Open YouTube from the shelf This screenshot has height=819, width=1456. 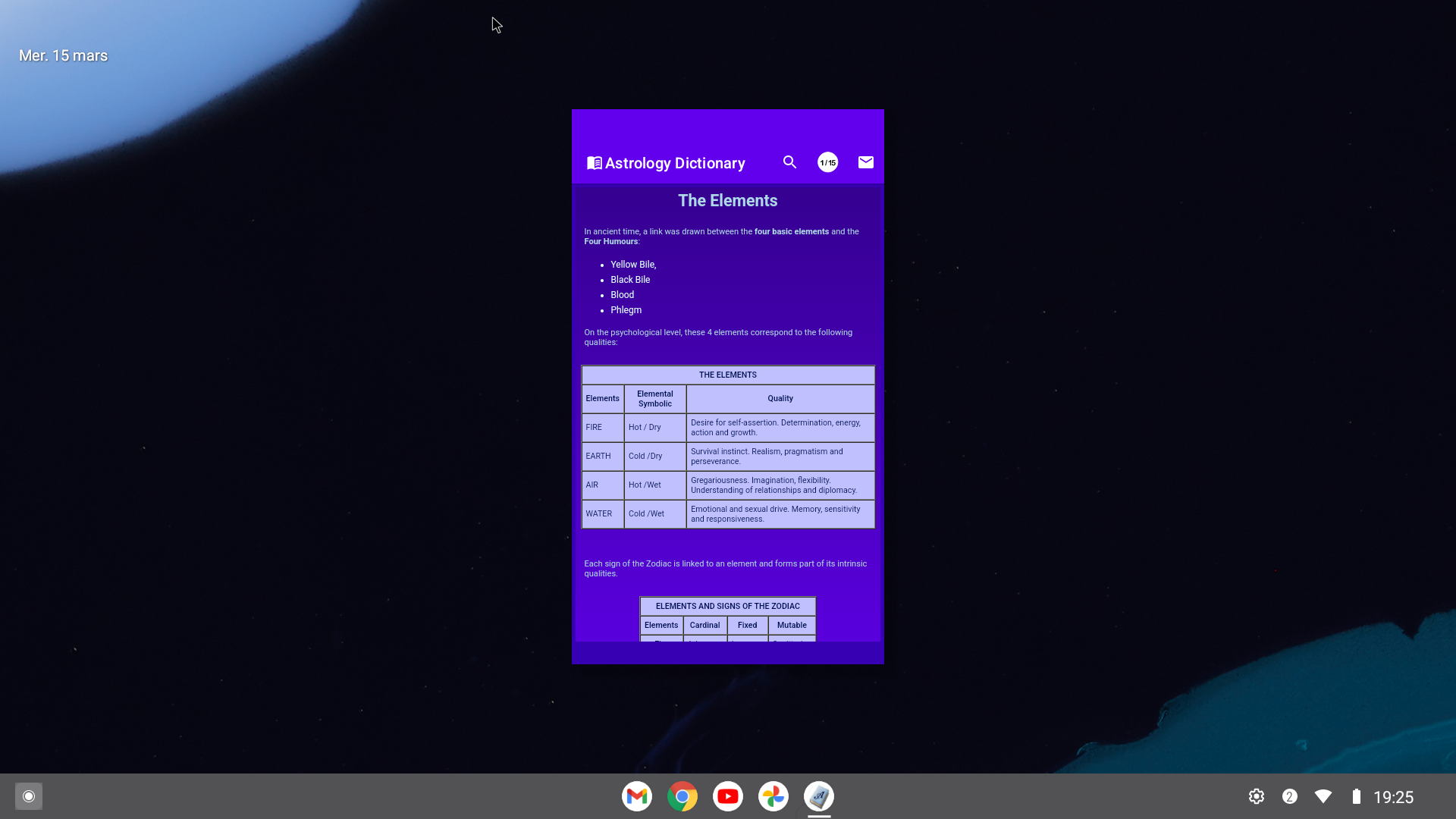click(x=728, y=796)
